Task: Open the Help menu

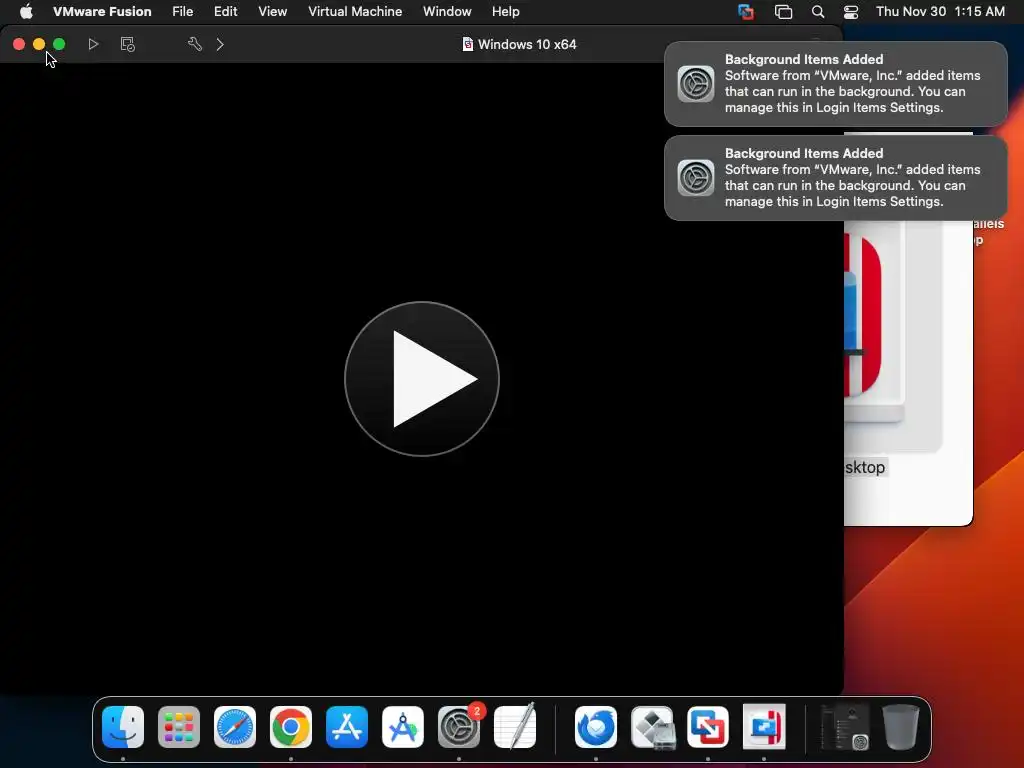Action: (505, 11)
